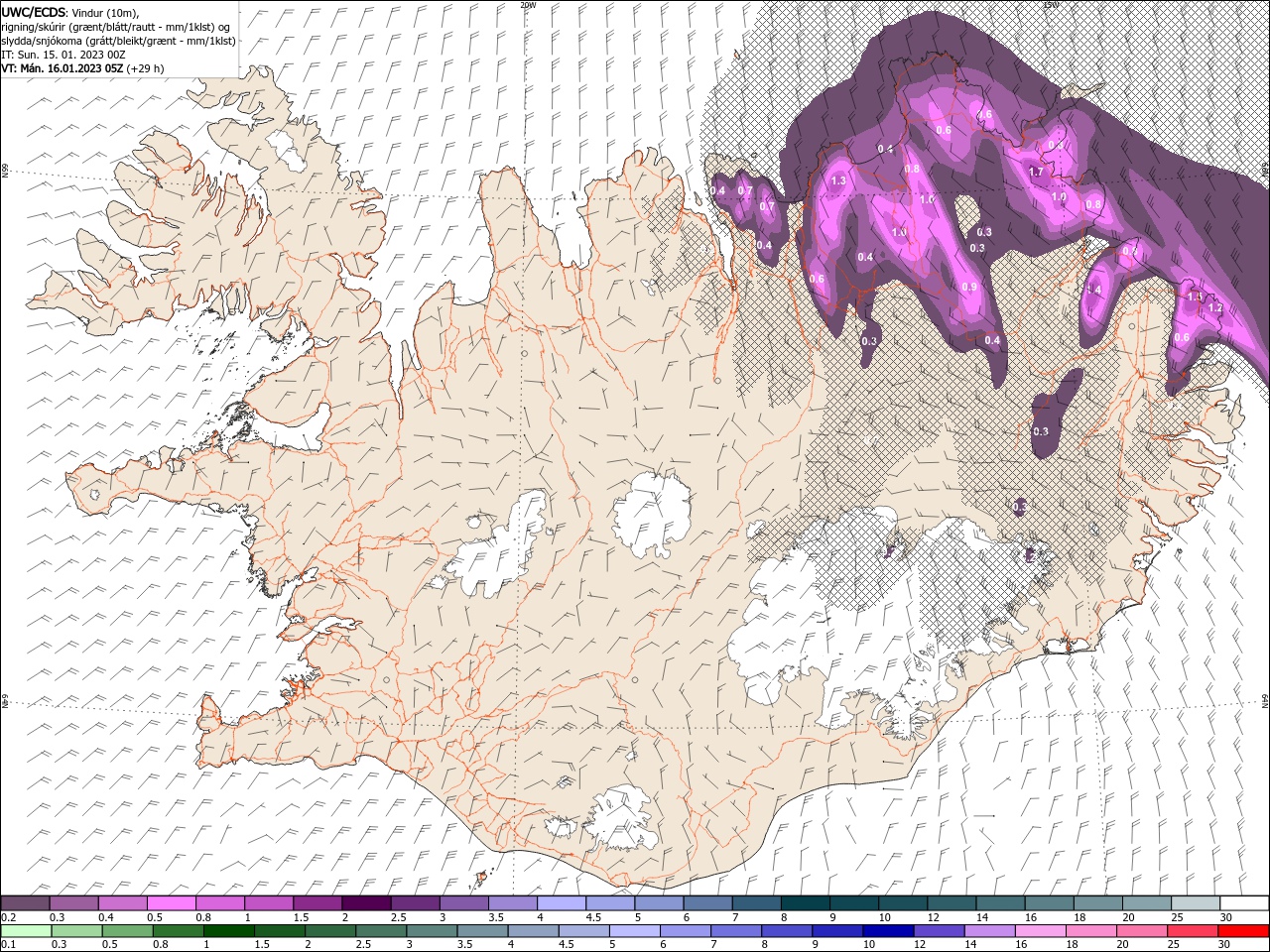Pick the darkest green 1–1.5 rain swatch
The width and height of the screenshot is (1270, 952).
click(x=229, y=931)
